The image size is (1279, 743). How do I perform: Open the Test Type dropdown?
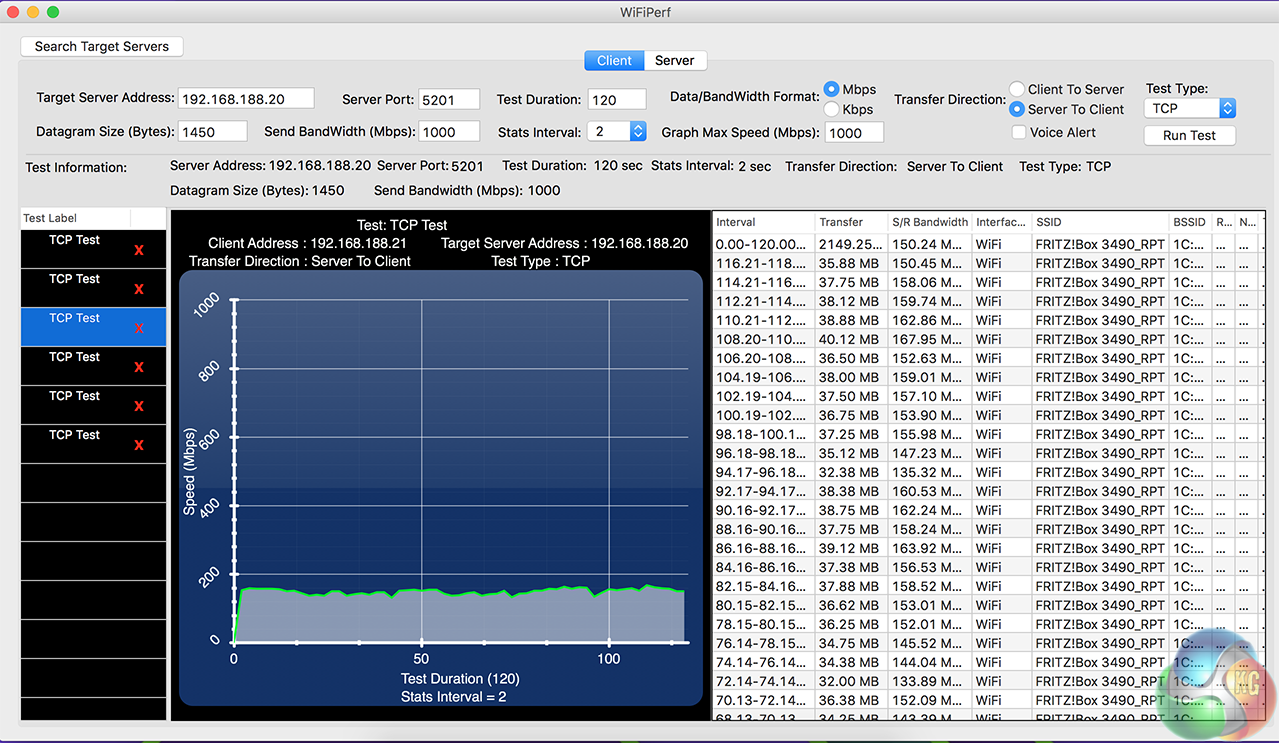(x=1190, y=108)
